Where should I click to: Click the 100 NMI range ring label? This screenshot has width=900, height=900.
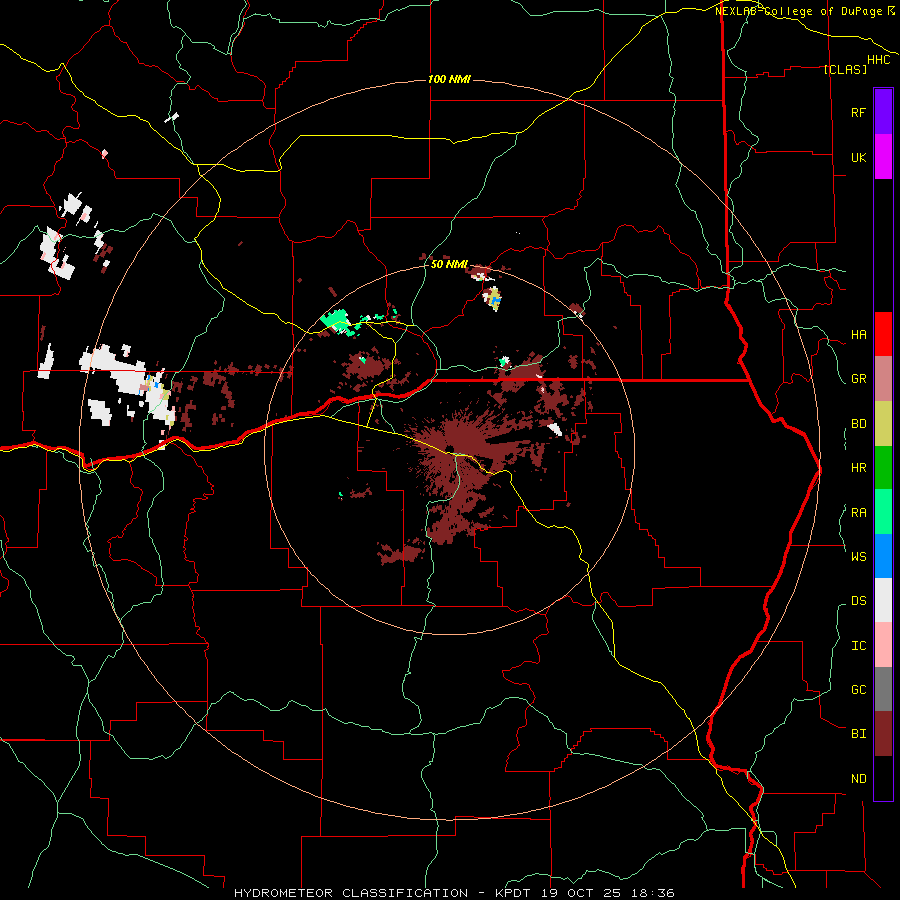click(x=449, y=79)
